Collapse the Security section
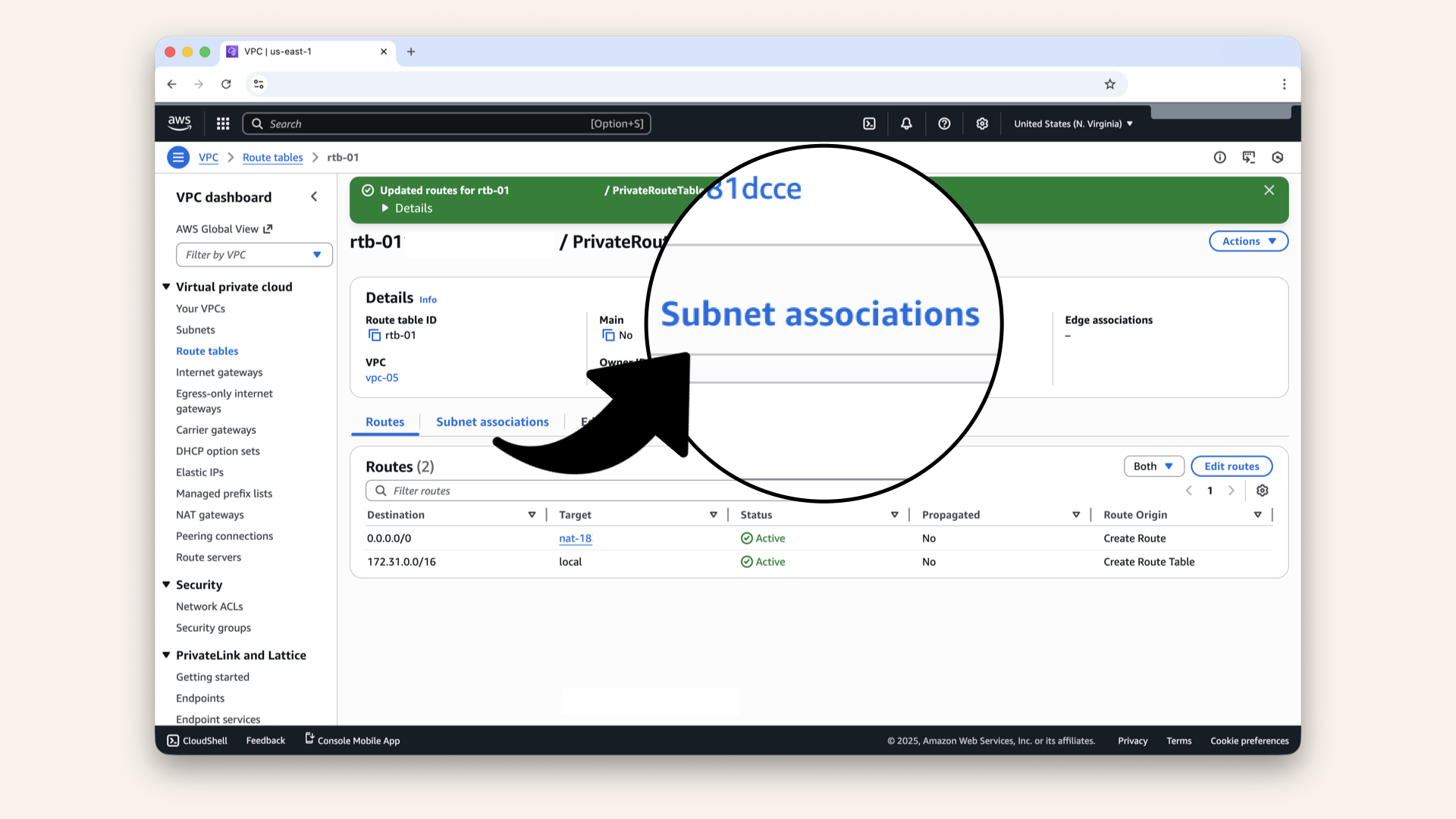This screenshot has width=1456, height=819. (x=167, y=585)
